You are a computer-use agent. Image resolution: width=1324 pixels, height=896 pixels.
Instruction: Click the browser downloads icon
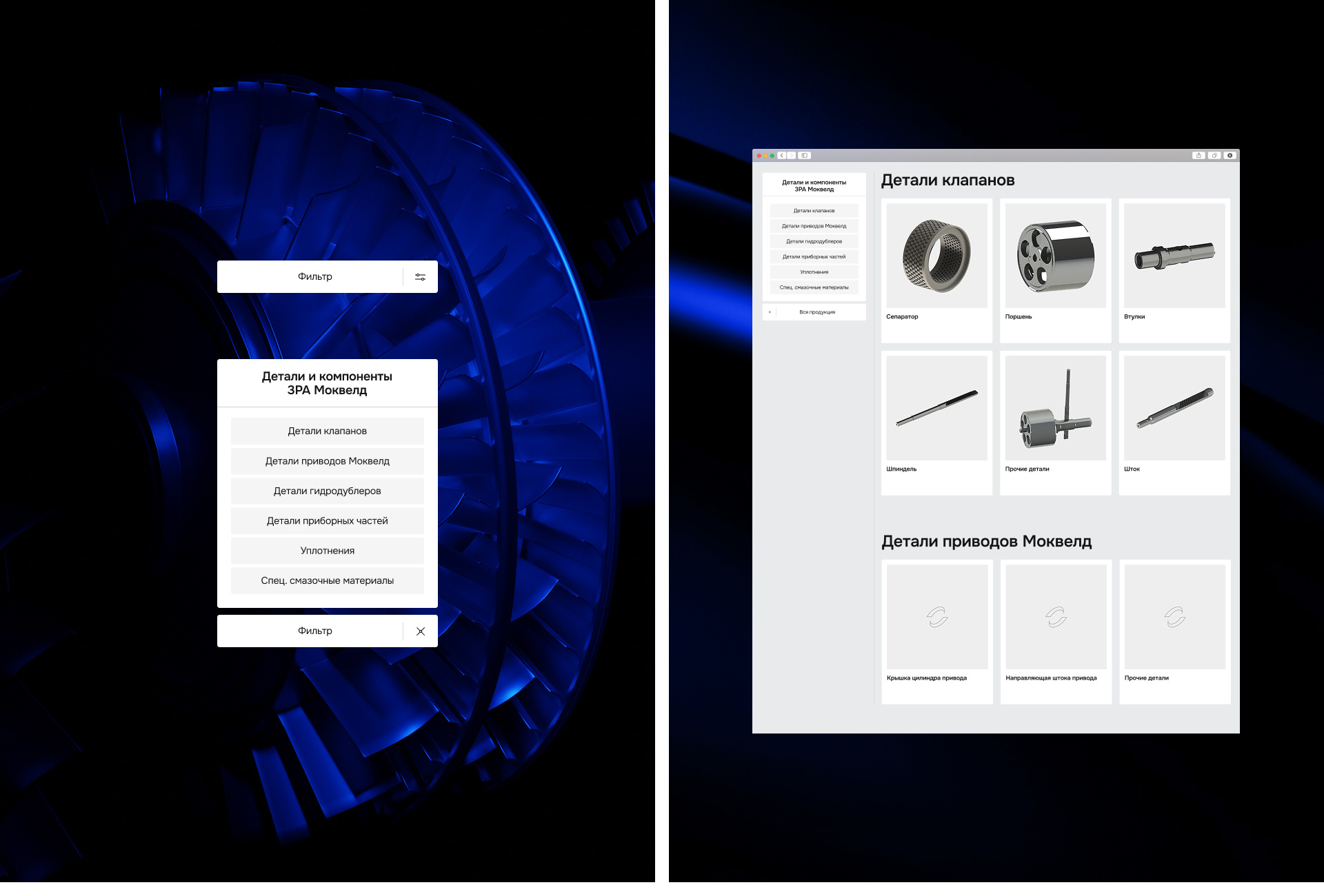[x=1230, y=156]
